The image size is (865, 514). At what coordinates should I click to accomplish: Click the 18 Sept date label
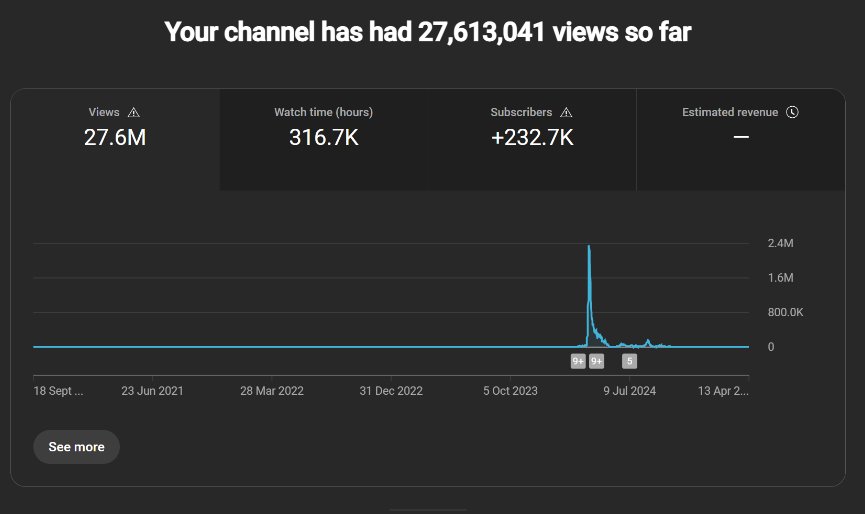[58, 390]
